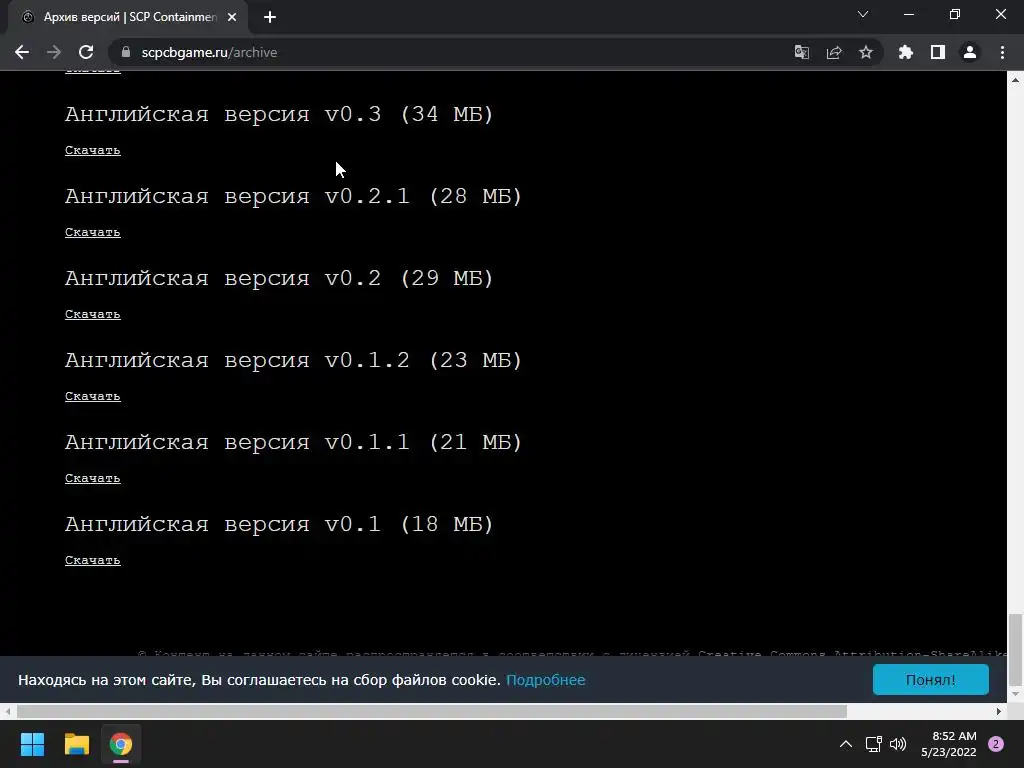Click the scroll up arrow
This screenshot has width=1024, height=768.
click(x=1015, y=80)
